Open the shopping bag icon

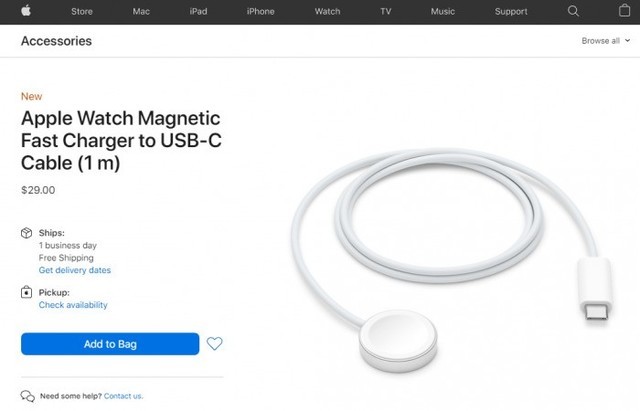(624, 10)
